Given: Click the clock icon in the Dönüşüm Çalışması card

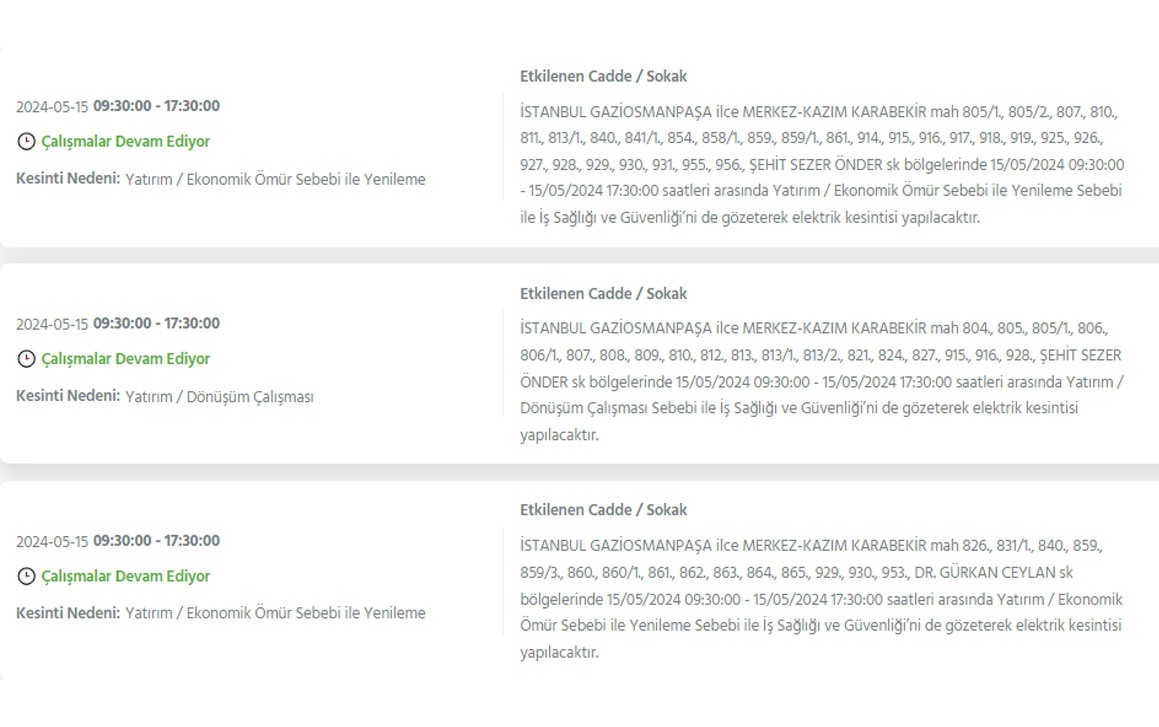Looking at the screenshot, I should (26, 359).
